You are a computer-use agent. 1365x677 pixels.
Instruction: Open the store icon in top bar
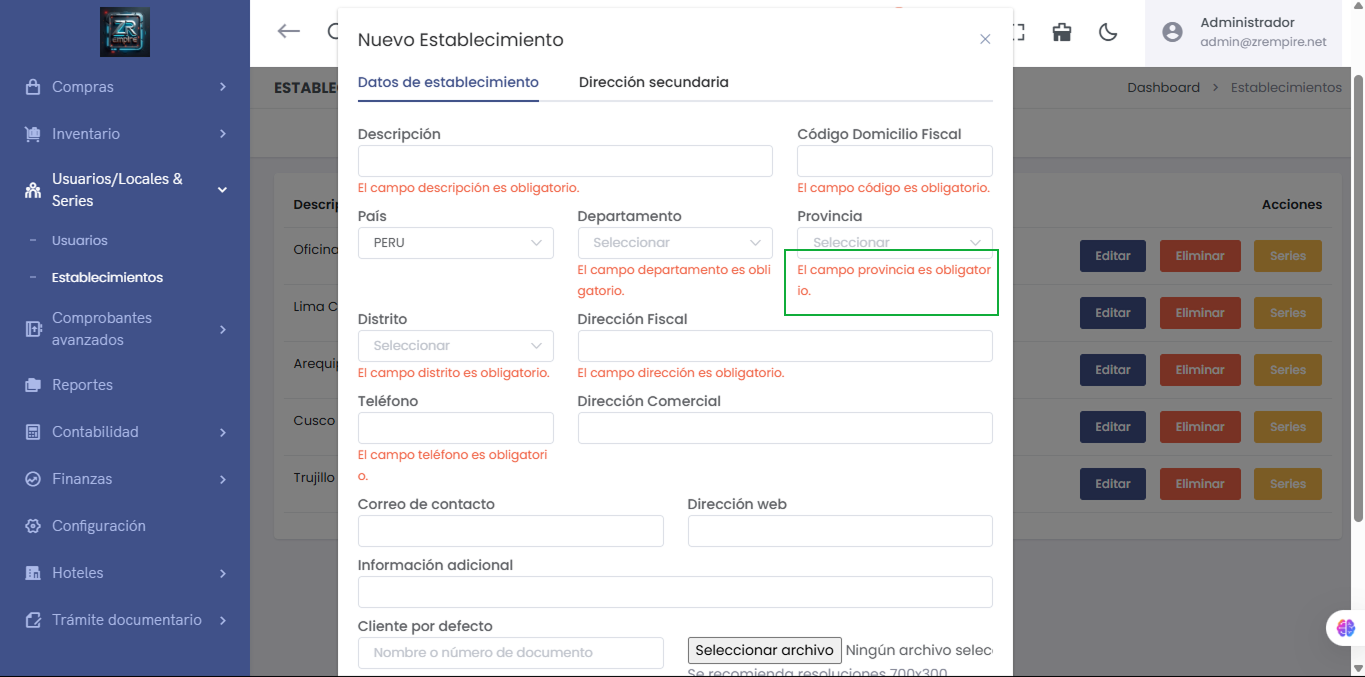[1061, 31]
